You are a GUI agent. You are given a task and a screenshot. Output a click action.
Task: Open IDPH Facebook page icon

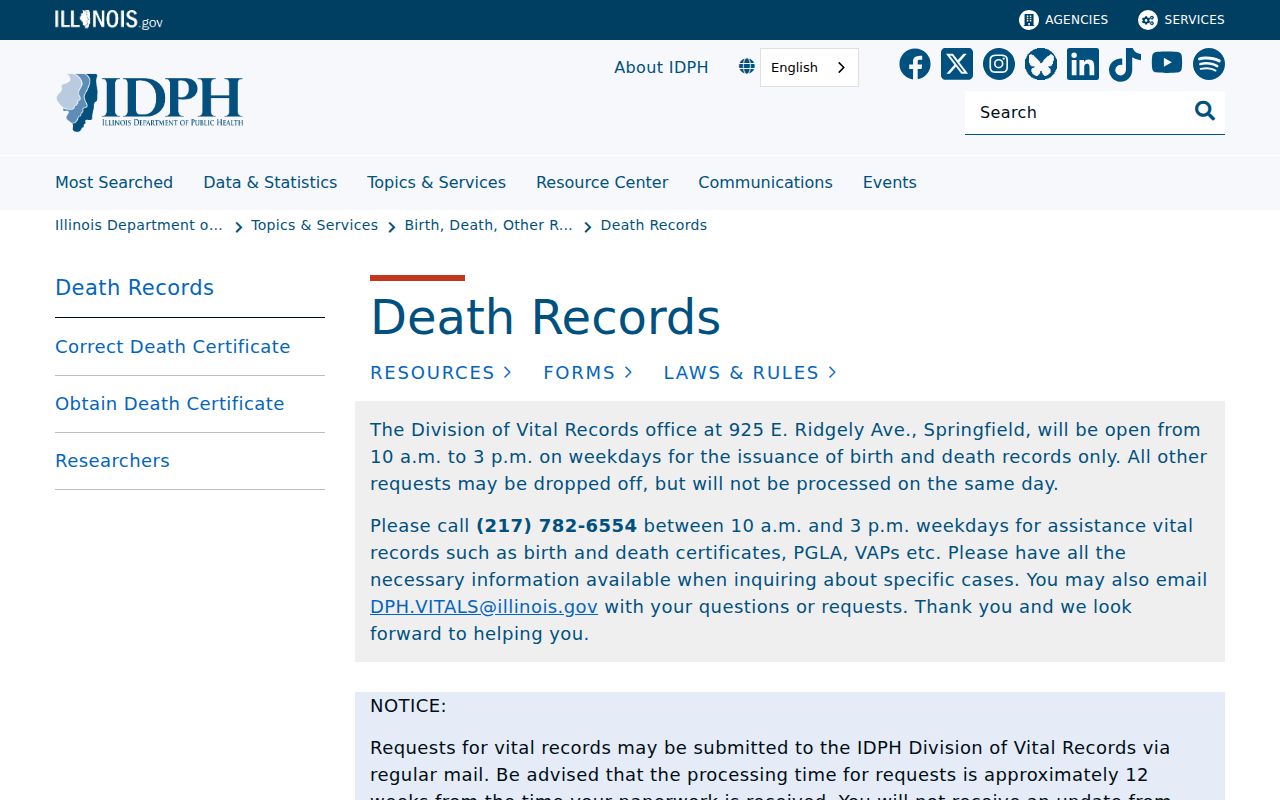(x=915, y=64)
